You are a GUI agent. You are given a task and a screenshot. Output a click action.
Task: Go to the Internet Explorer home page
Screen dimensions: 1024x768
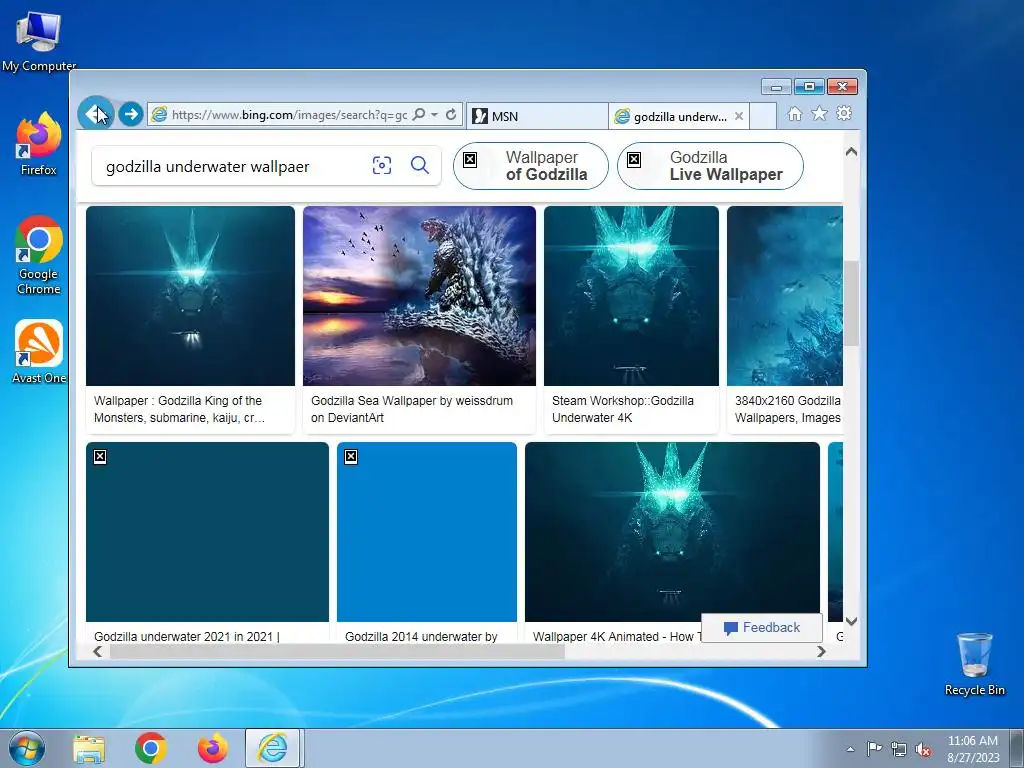pyautogui.click(x=794, y=114)
